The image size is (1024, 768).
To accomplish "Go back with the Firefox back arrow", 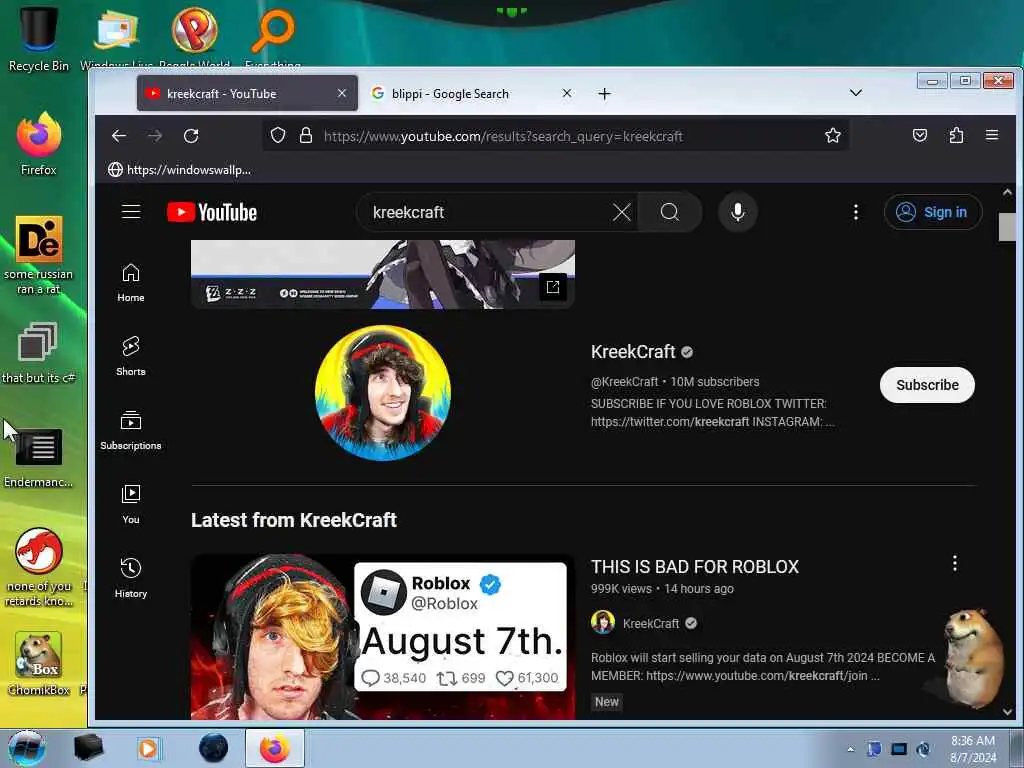I will 119,136.
